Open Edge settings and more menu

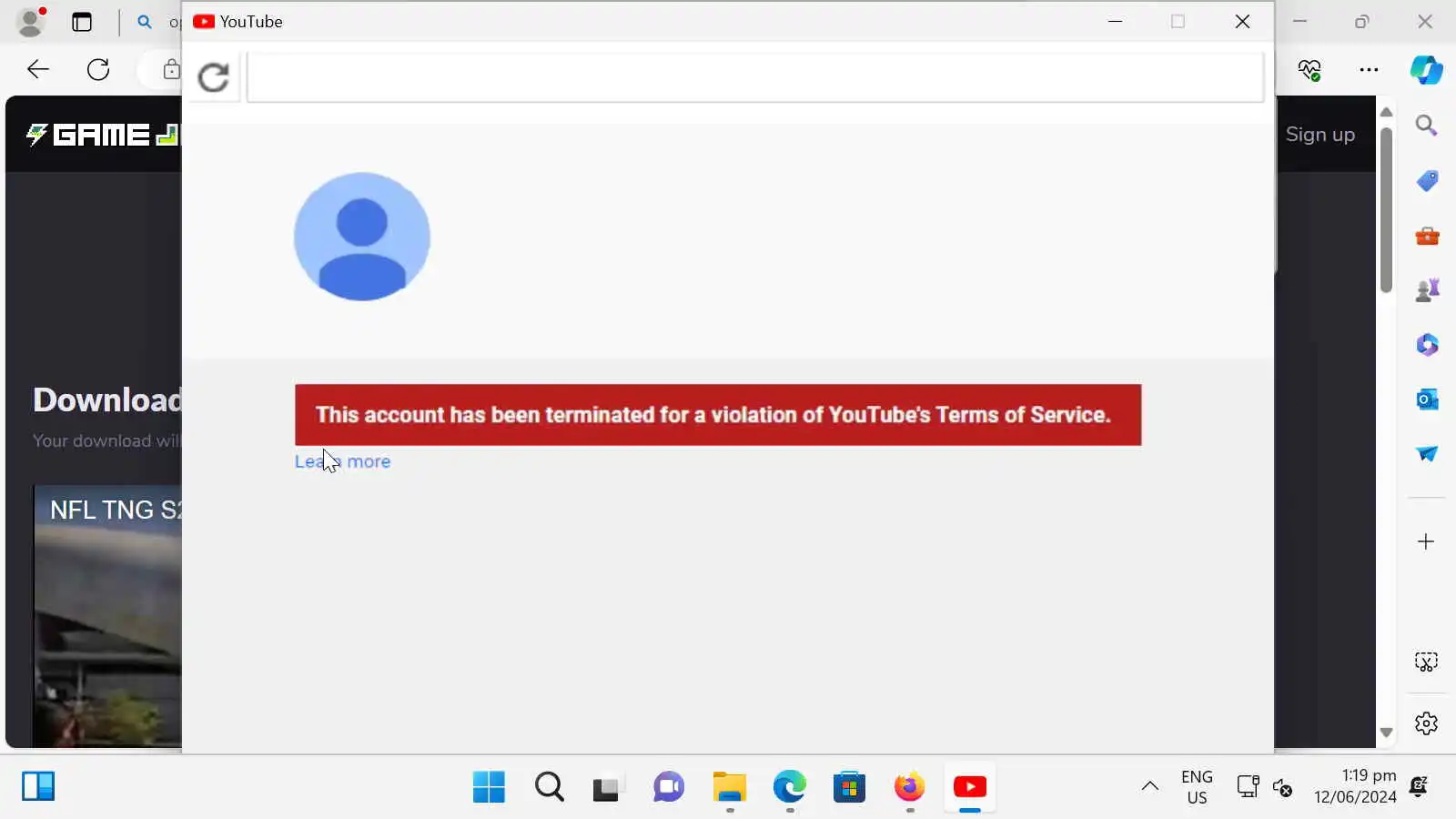[1369, 69]
